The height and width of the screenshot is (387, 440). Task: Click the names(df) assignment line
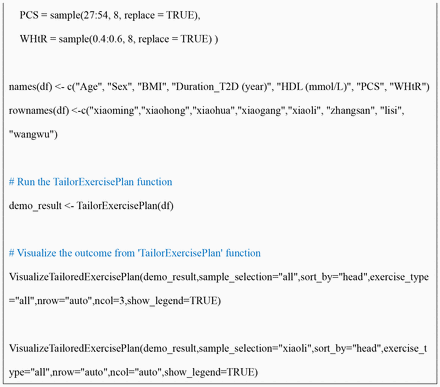pos(219,87)
